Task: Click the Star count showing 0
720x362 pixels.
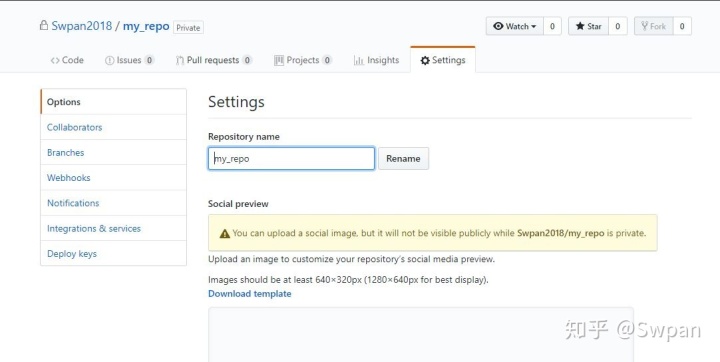Action: coord(618,26)
